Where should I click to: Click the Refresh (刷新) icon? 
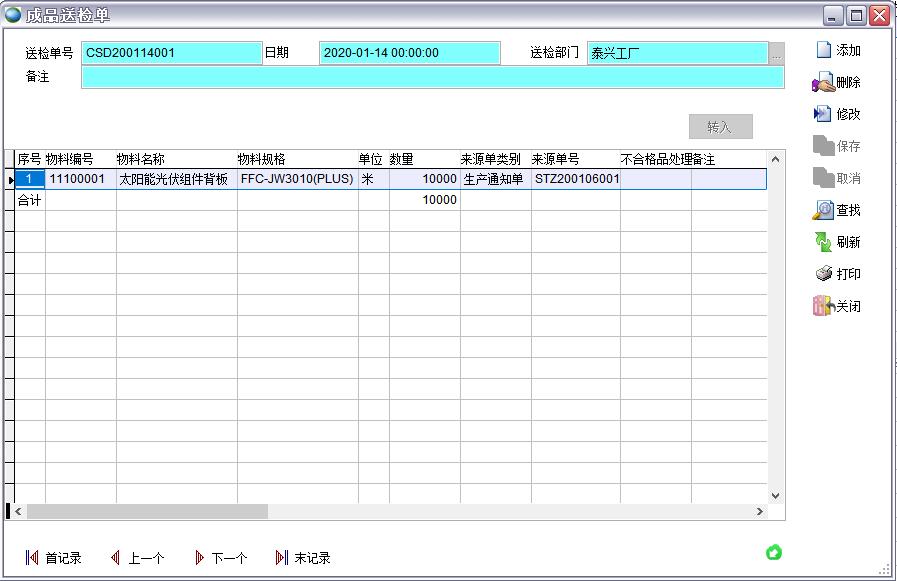click(x=823, y=242)
